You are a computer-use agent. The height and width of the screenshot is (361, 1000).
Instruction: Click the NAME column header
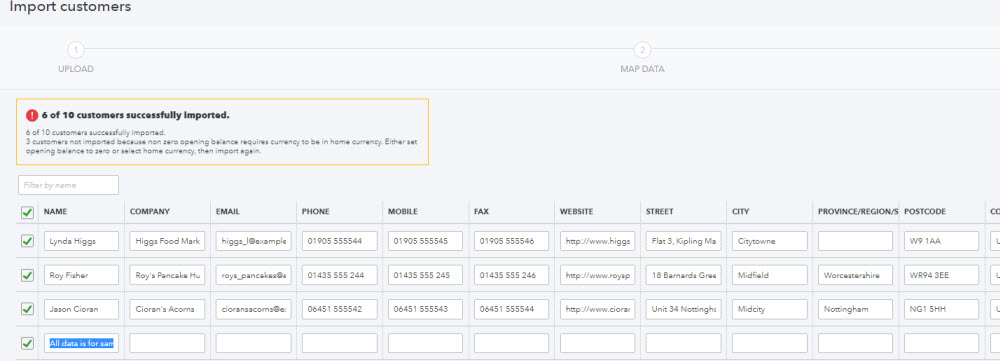click(55, 212)
